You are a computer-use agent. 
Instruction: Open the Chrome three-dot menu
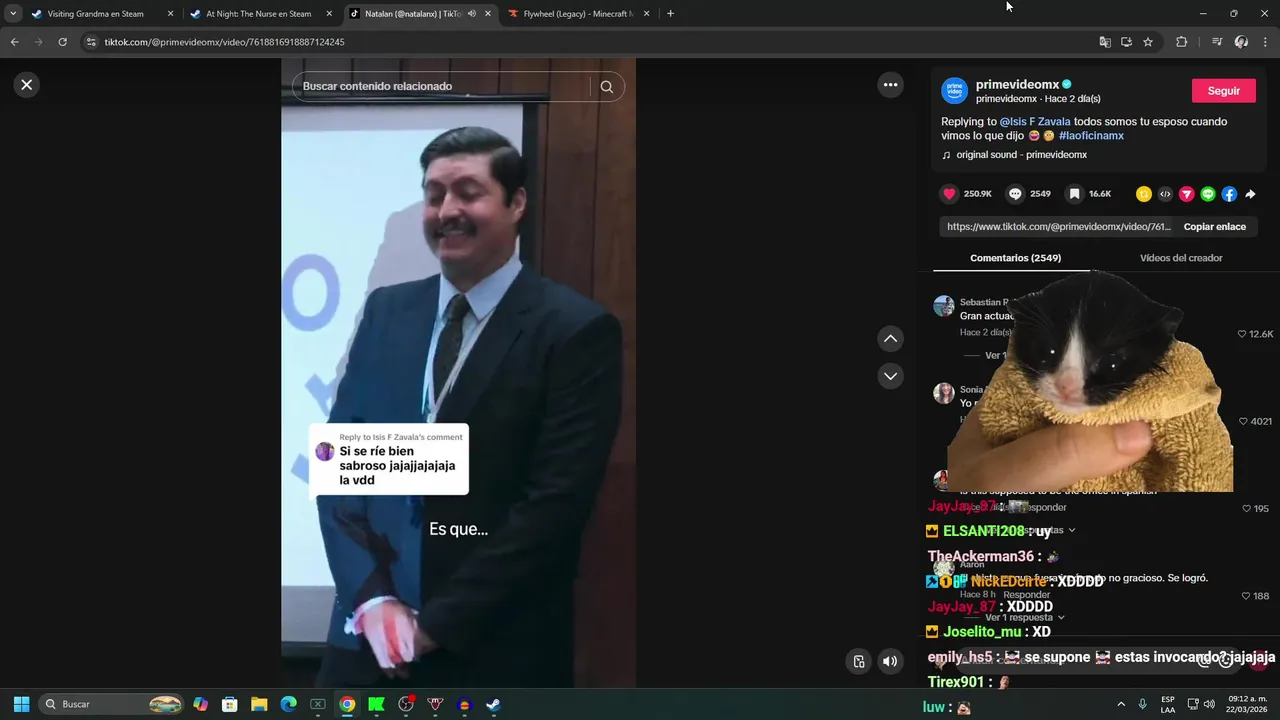[1265, 42]
